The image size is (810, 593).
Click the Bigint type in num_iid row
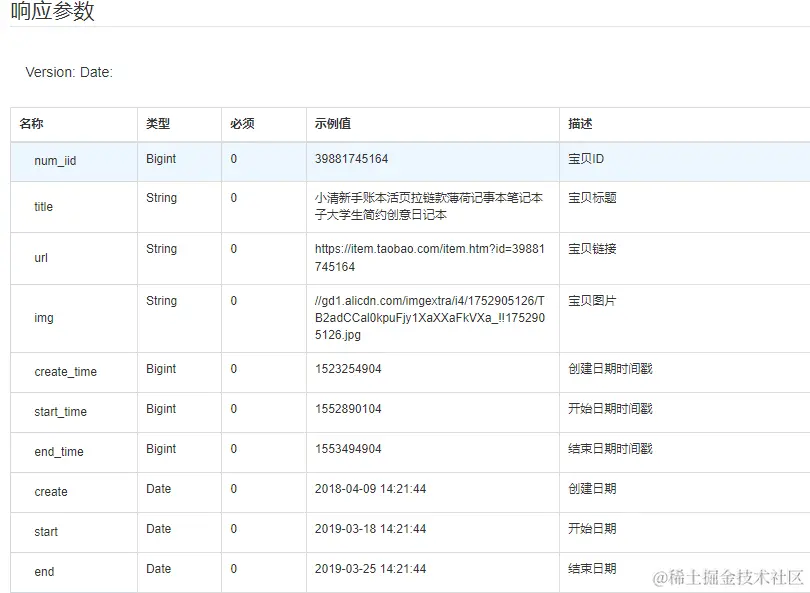coord(161,159)
